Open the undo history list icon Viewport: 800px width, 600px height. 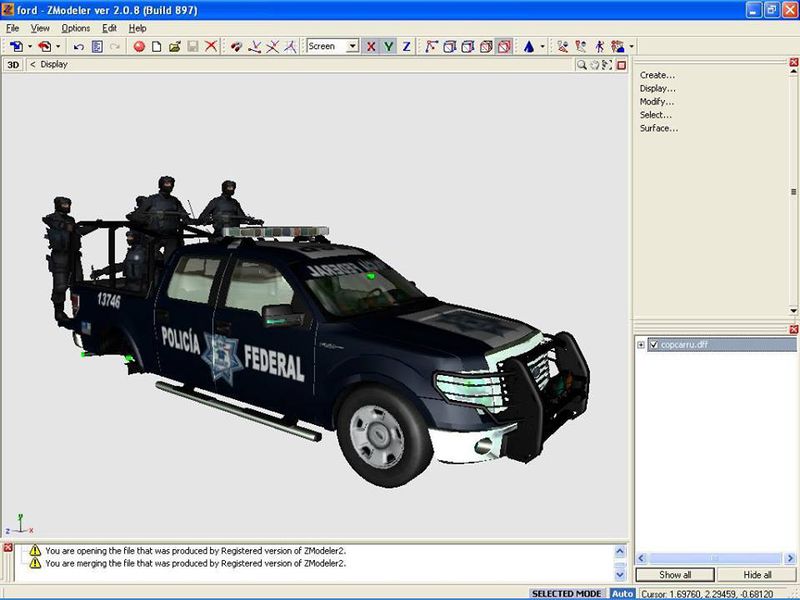pos(97,47)
